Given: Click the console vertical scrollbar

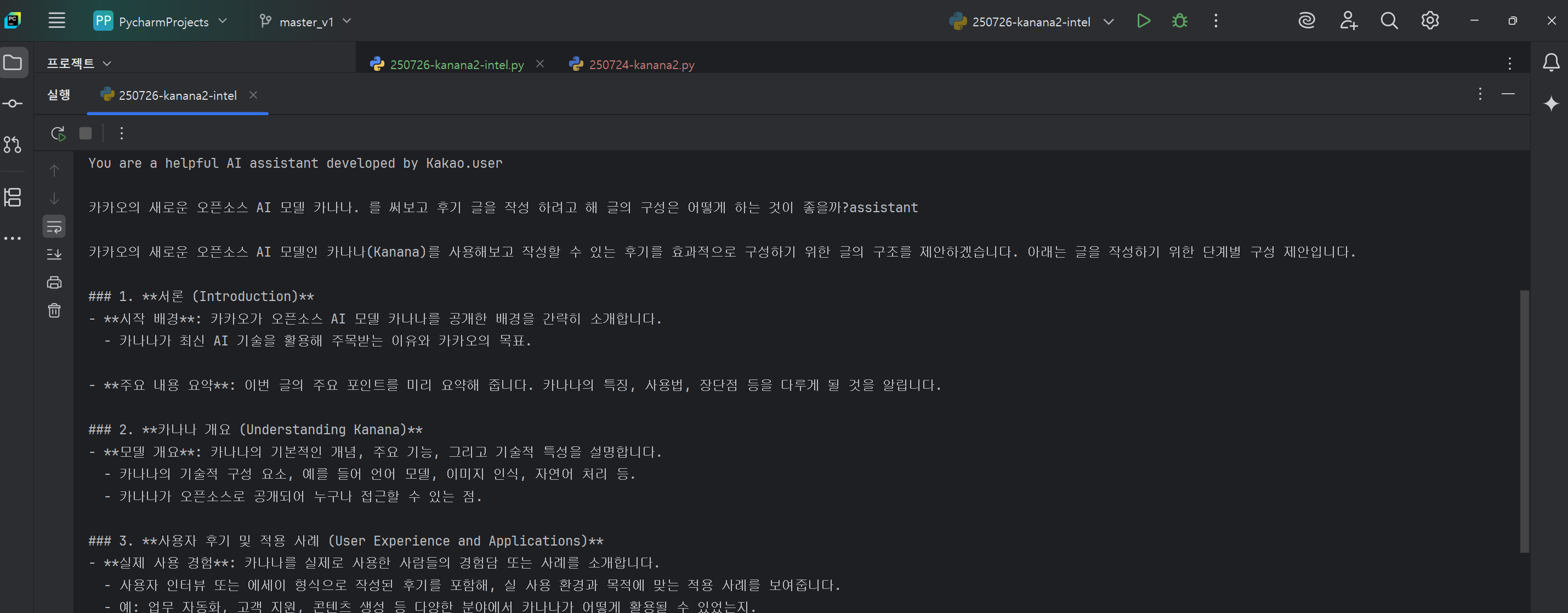Looking at the screenshot, I should click(1524, 420).
